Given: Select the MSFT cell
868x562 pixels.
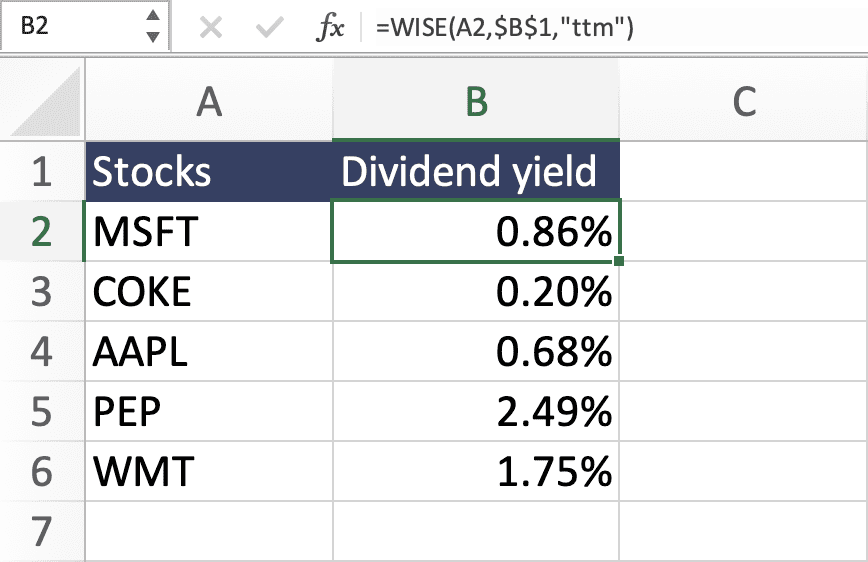Looking at the screenshot, I should 209,232.
